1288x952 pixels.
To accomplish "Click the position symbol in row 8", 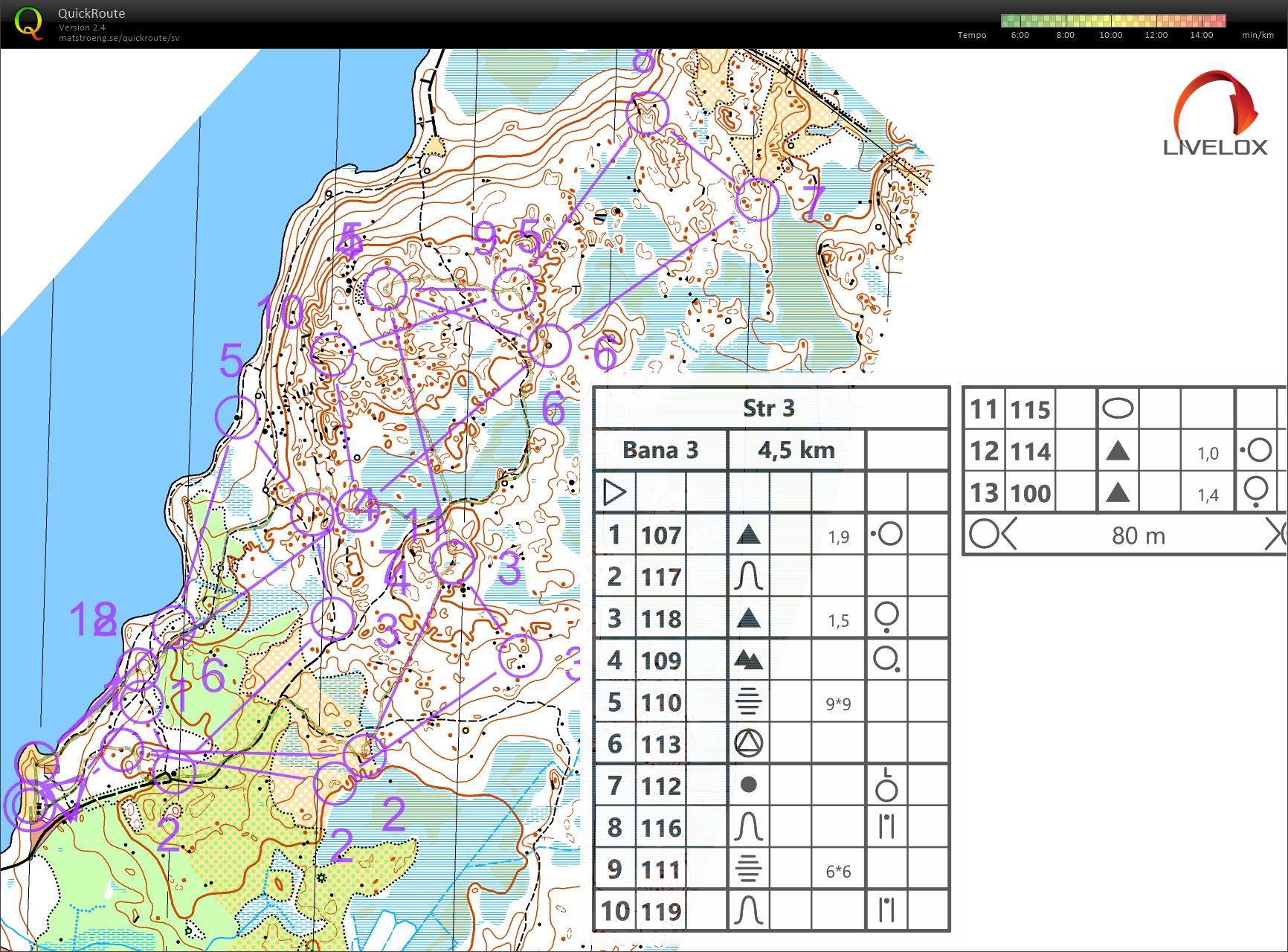I will click(886, 826).
